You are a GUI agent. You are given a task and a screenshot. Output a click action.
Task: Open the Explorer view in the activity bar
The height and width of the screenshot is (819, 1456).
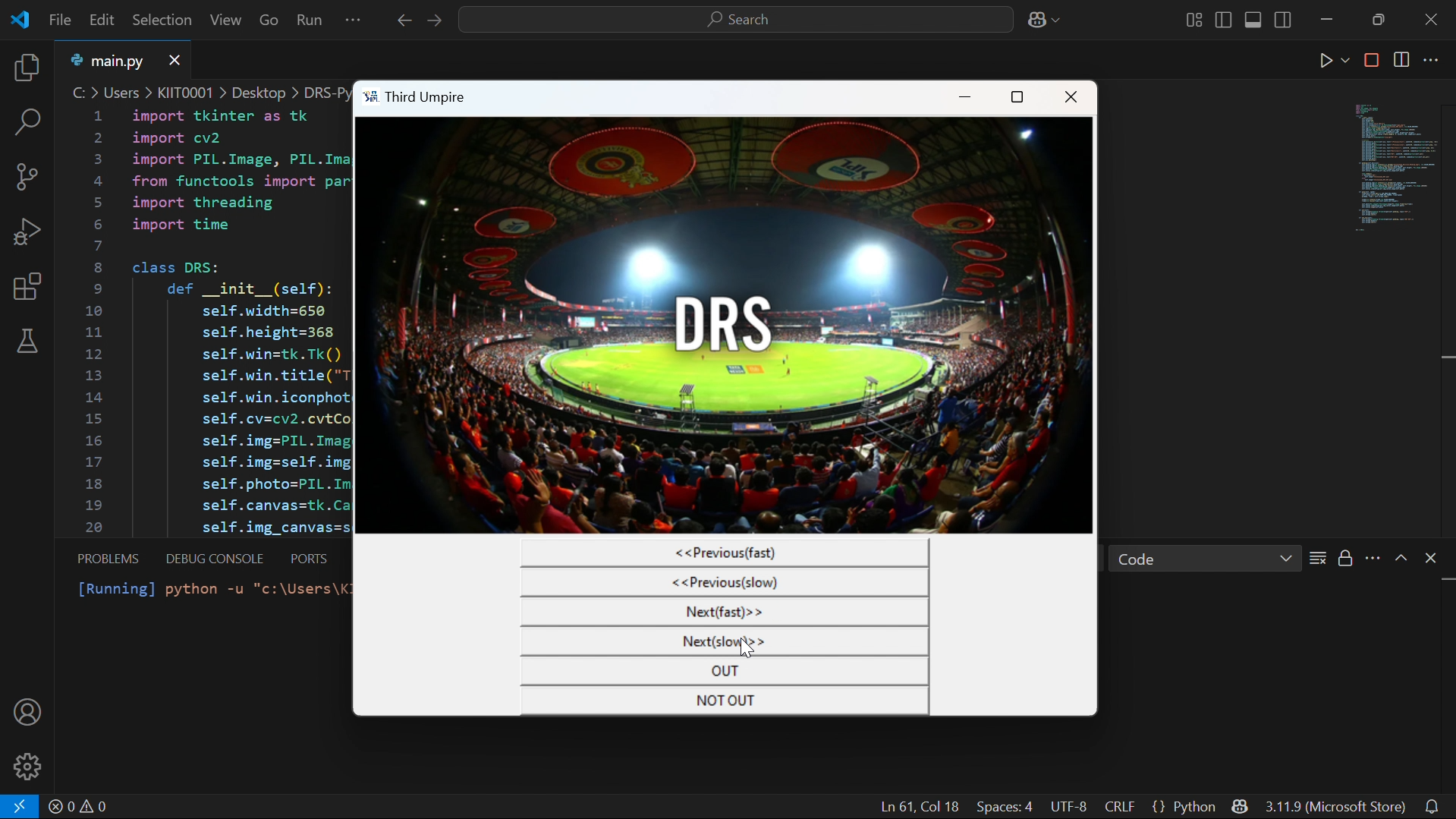[27, 68]
